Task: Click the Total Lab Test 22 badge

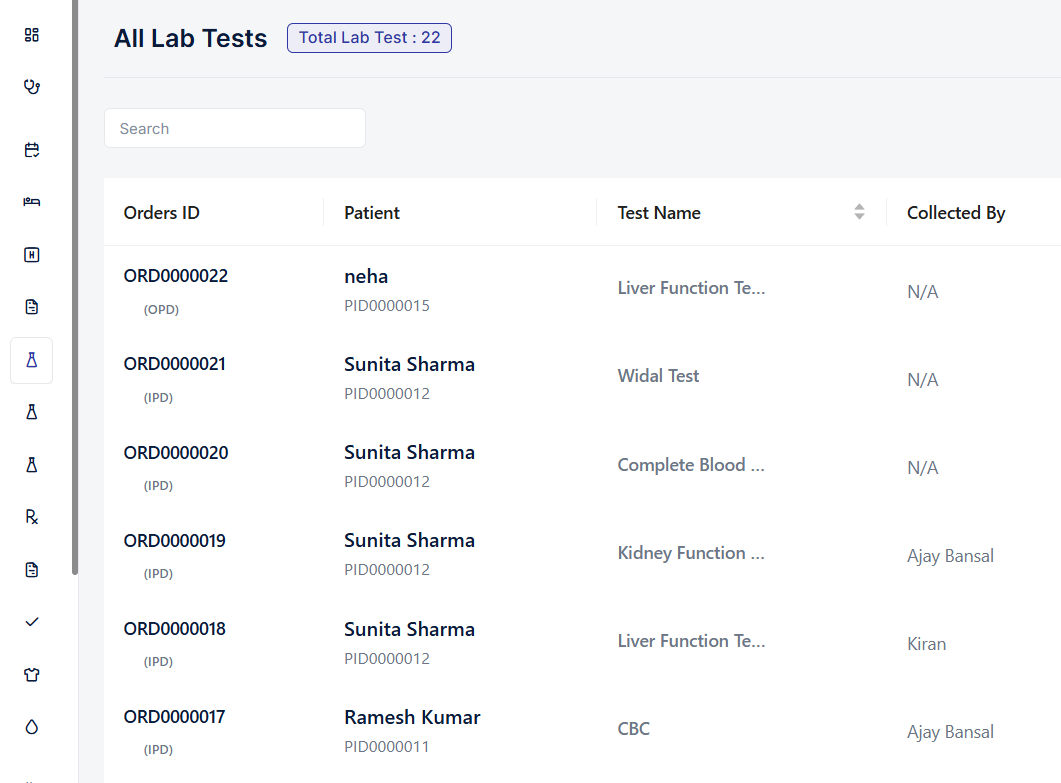Action: (369, 37)
